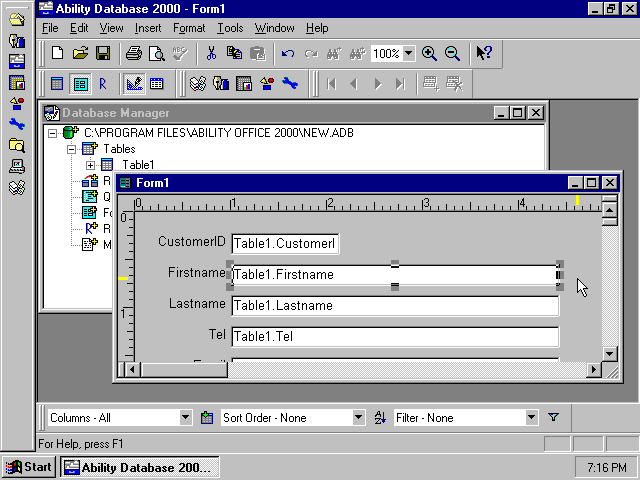The width and height of the screenshot is (640, 480).
Task: Open Print Preview icon
Action: tap(157, 53)
